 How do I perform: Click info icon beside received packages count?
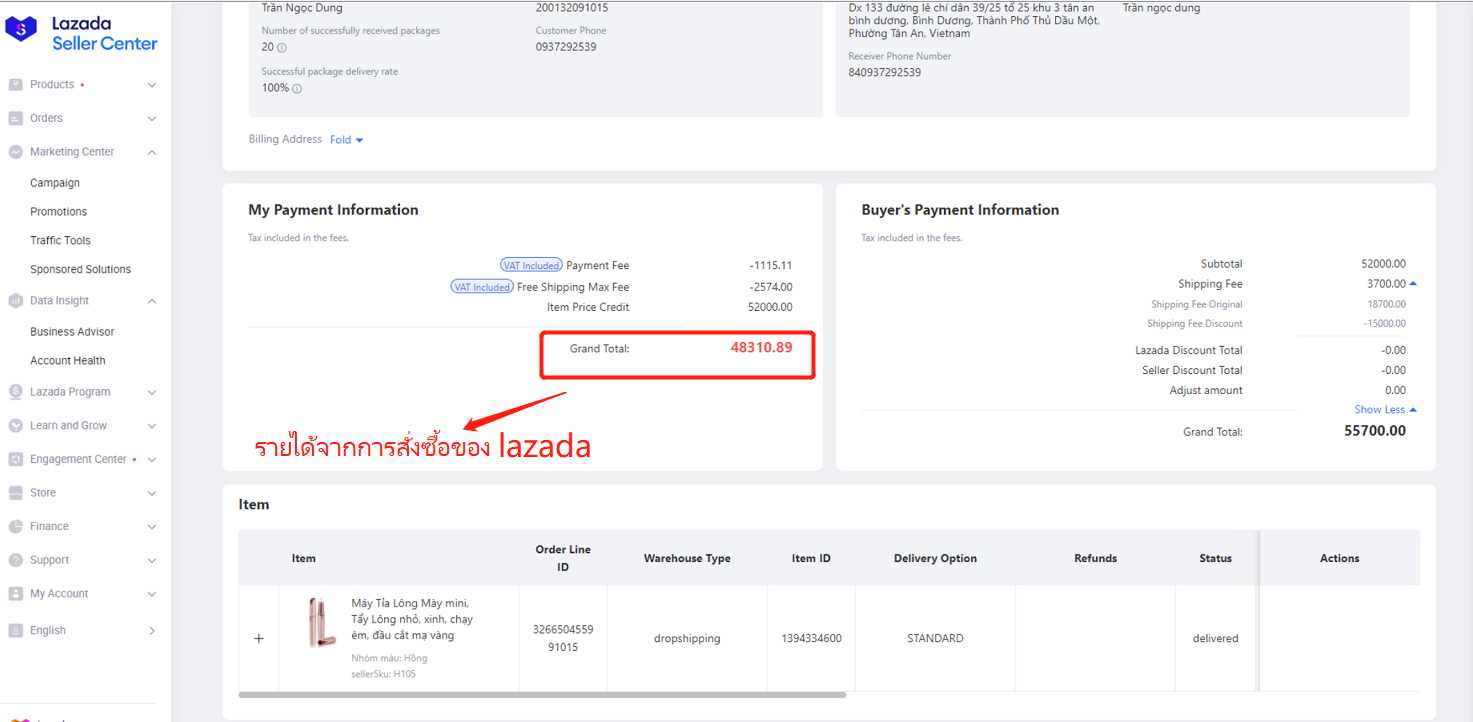click(x=281, y=48)
